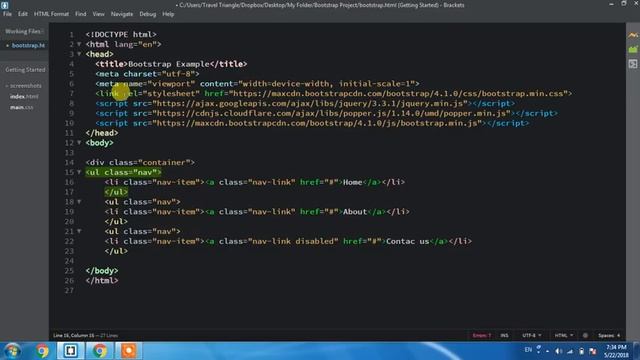Click the div class="container" line
The image size is (640, 360).
coord(140,162)
